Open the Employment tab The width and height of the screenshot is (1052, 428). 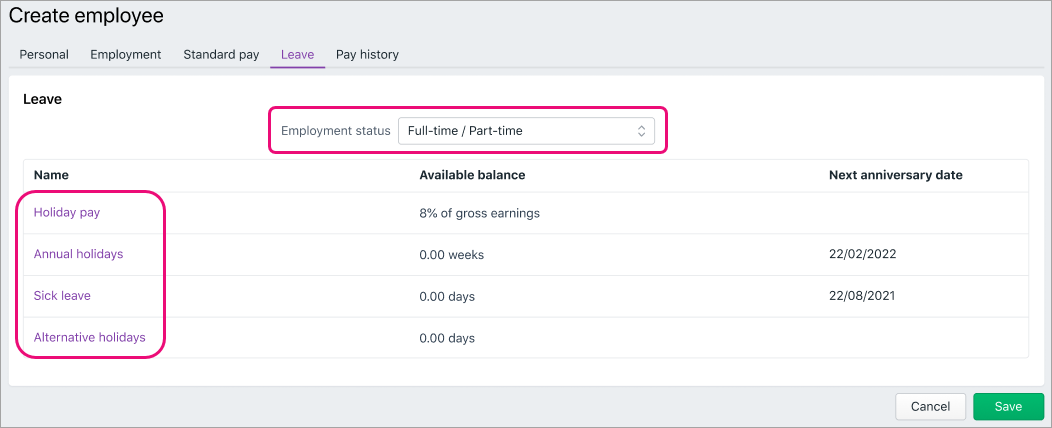pyautogui.click(x=126, y=55)
